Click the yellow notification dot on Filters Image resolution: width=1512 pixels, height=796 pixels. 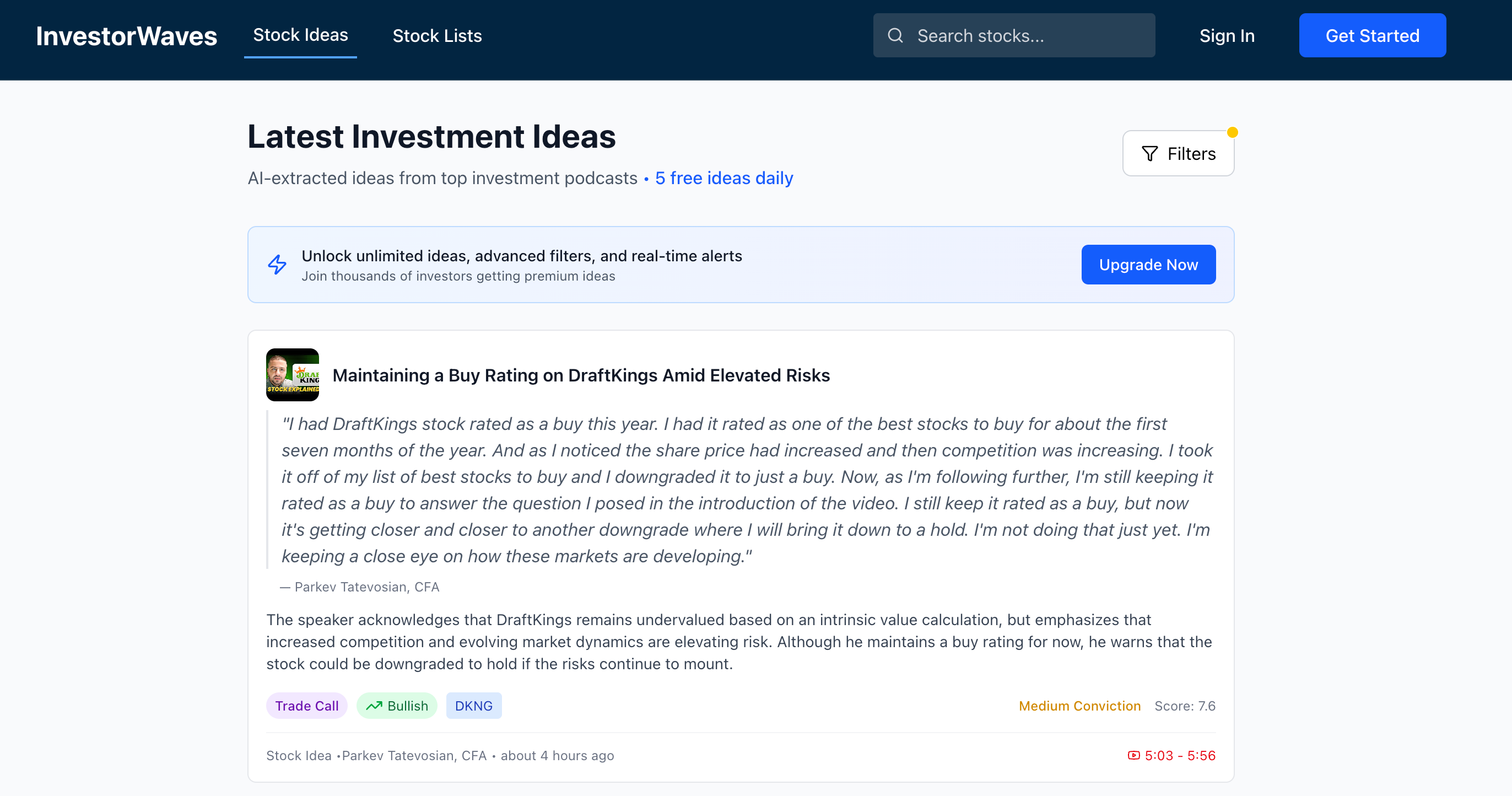point(1232,133)
